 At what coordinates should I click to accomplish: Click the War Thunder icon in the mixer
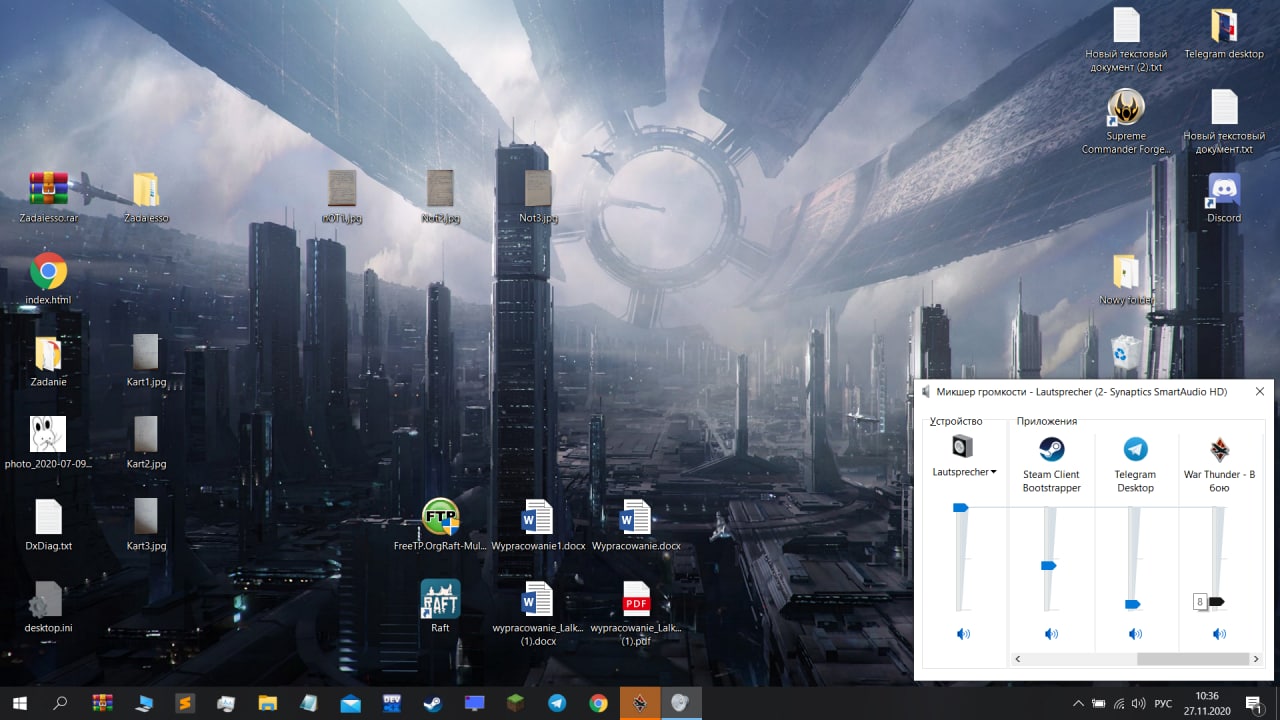click(x=1219, y=448)
